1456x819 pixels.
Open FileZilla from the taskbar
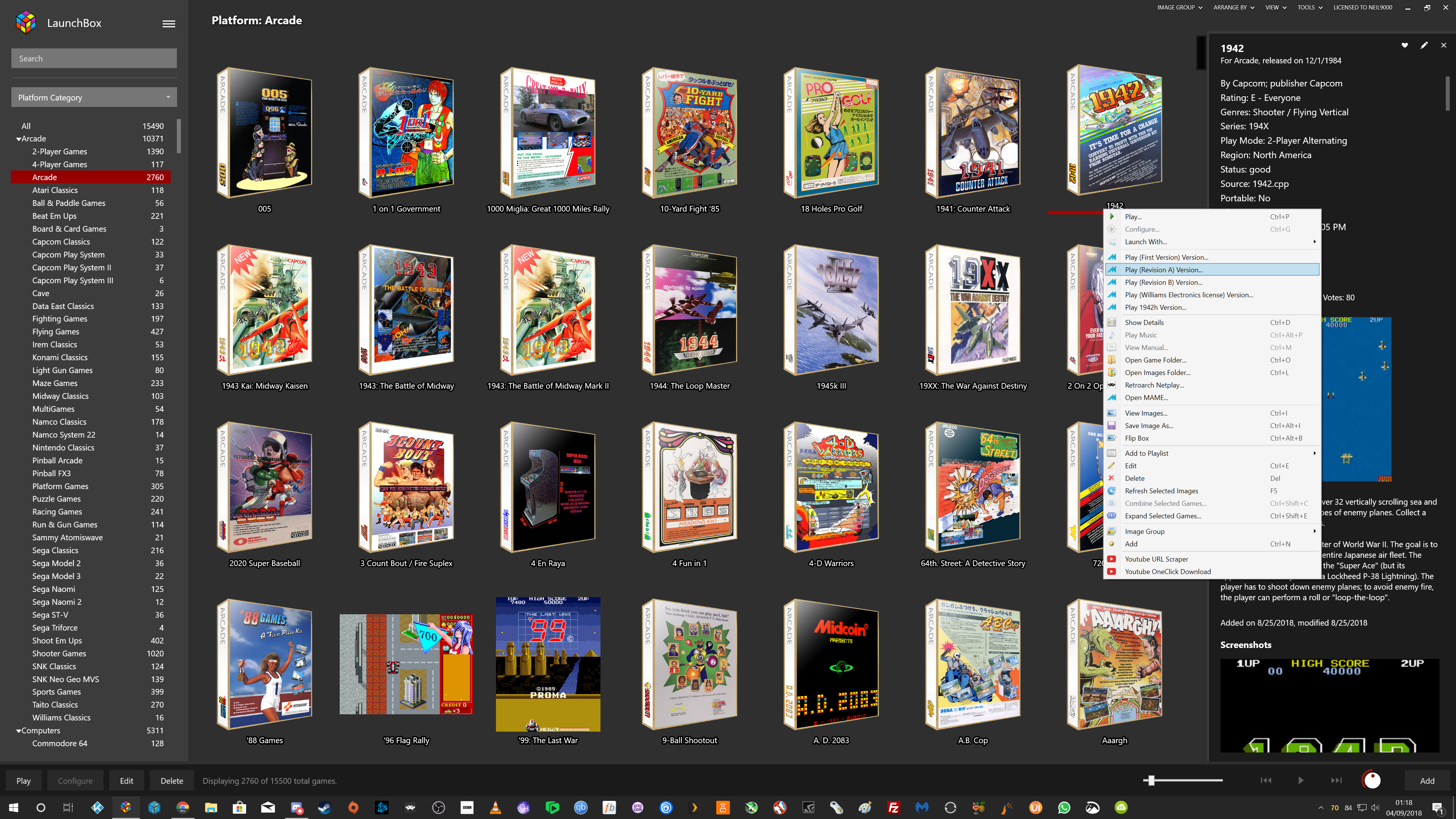point(894,807)
